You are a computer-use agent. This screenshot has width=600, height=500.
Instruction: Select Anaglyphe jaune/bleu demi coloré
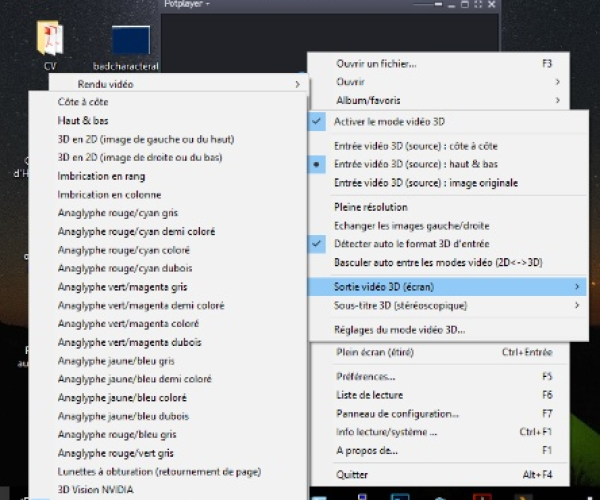tap(168, 379)
